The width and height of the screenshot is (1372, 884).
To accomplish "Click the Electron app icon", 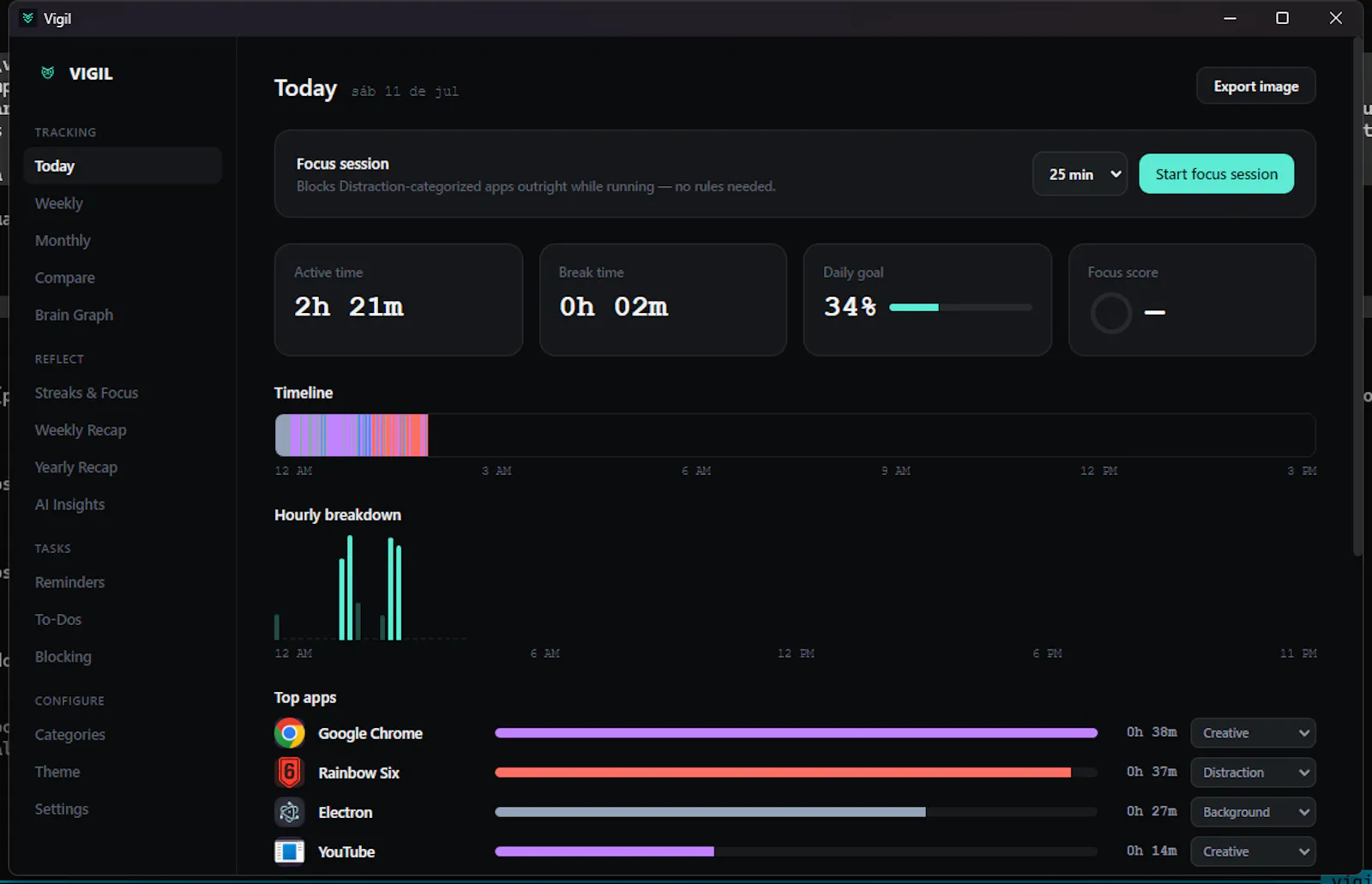I will (290, 812).
